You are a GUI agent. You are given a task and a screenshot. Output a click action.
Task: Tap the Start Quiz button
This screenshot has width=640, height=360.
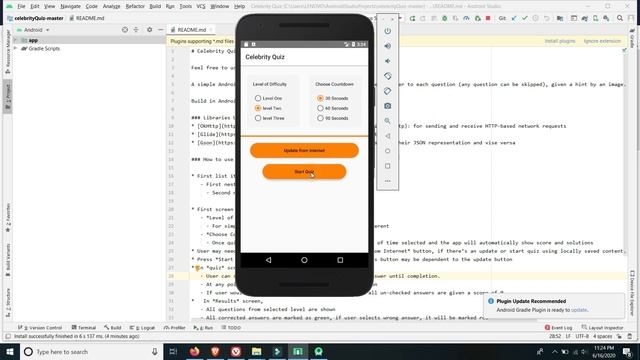click(x=304, y=172)
